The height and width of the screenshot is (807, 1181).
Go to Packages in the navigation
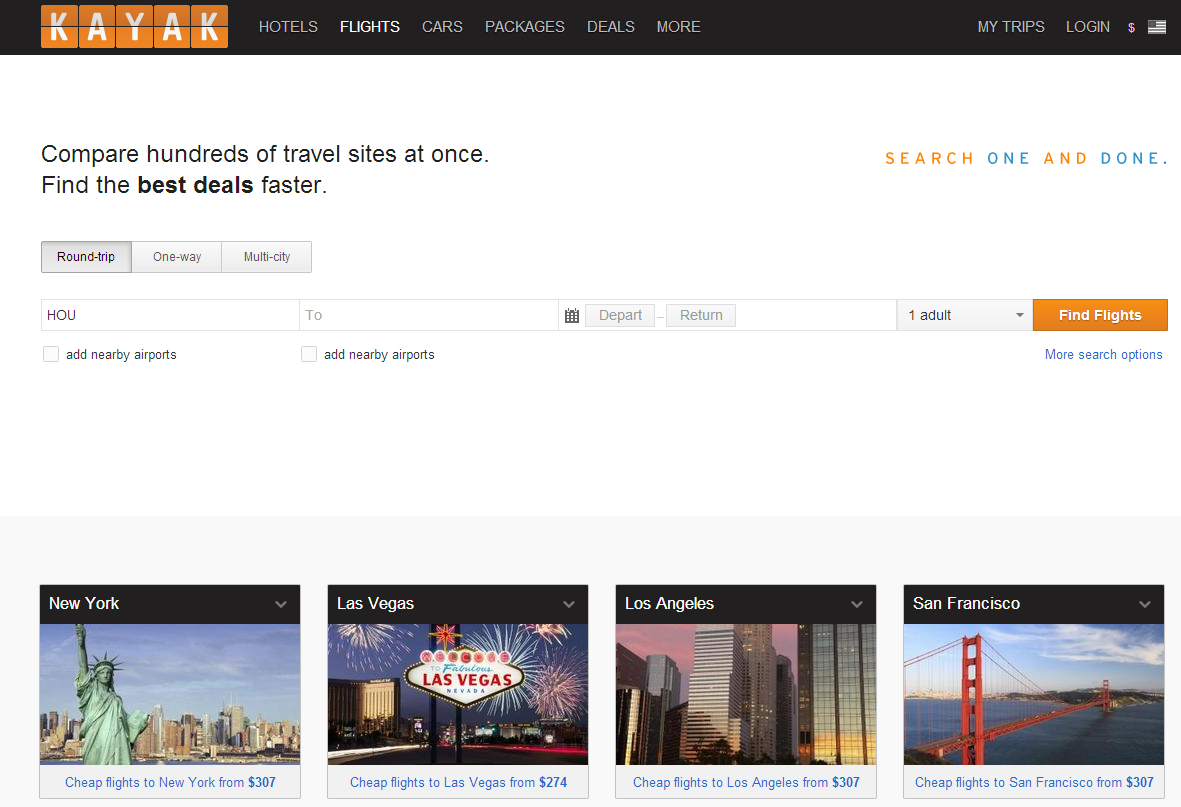pos(525,27)
